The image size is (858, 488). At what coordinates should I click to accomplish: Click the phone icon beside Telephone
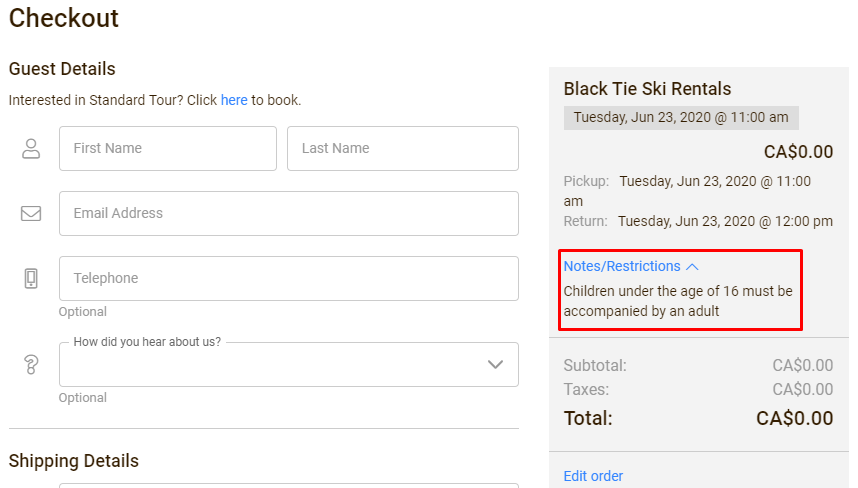pyautogui.click(x=31, y=278)
